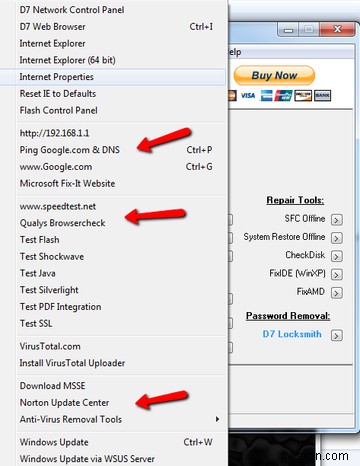Expand Anti-Virus Removal Tools submenu arrow
This screenshot has height=466, width=360.
point(217,419)
